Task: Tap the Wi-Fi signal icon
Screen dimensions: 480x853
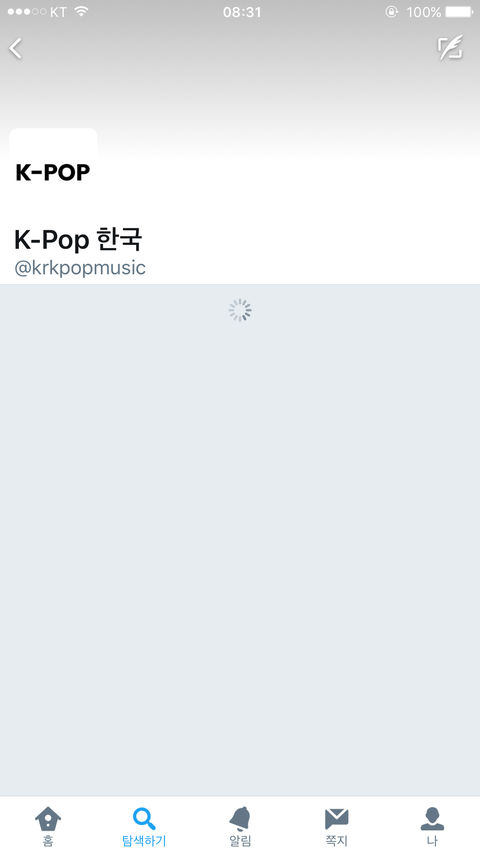Action: [x=82, y=11]
